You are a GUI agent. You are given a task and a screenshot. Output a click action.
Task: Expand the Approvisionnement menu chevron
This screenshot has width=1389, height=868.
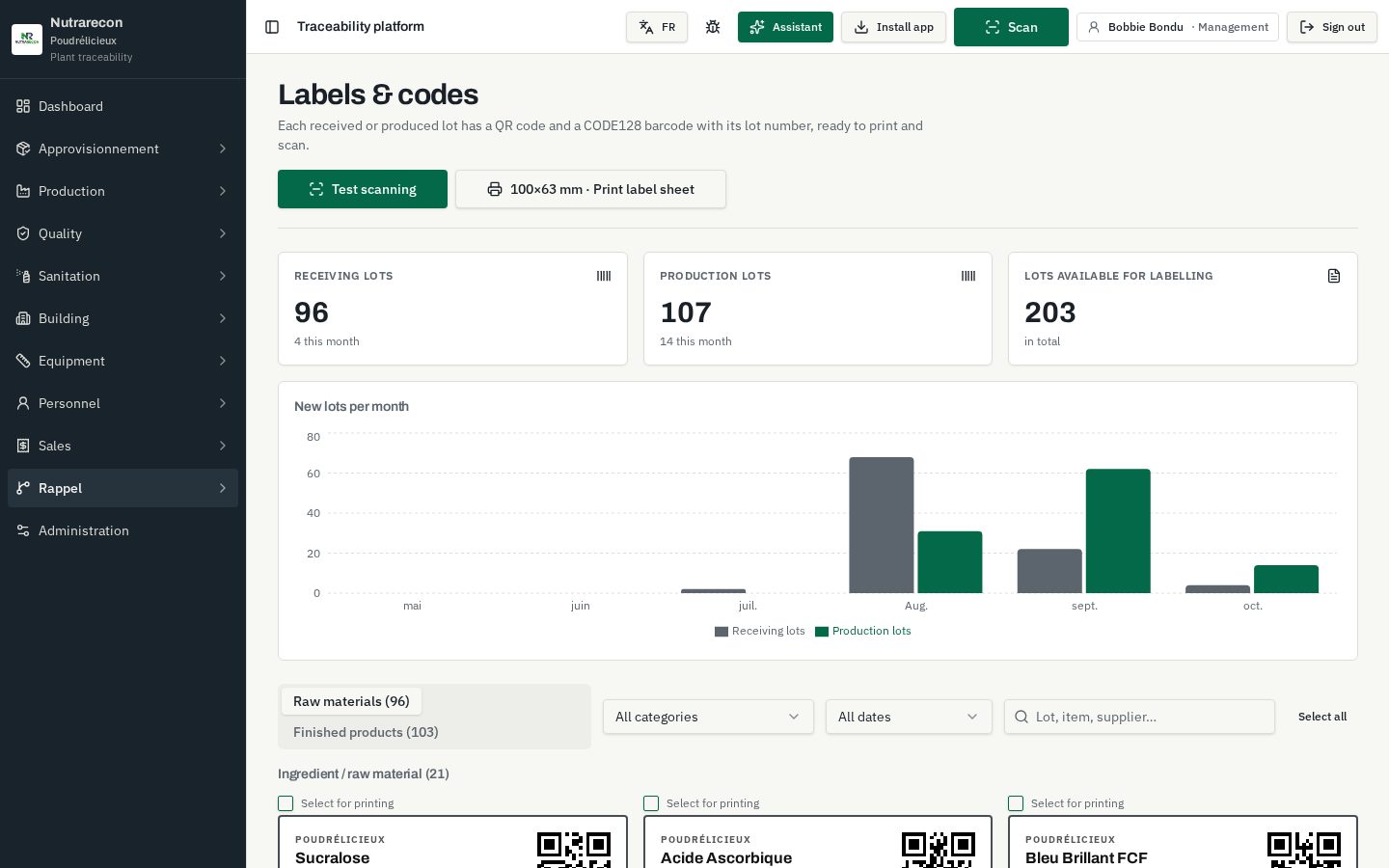tap(223, 149)
